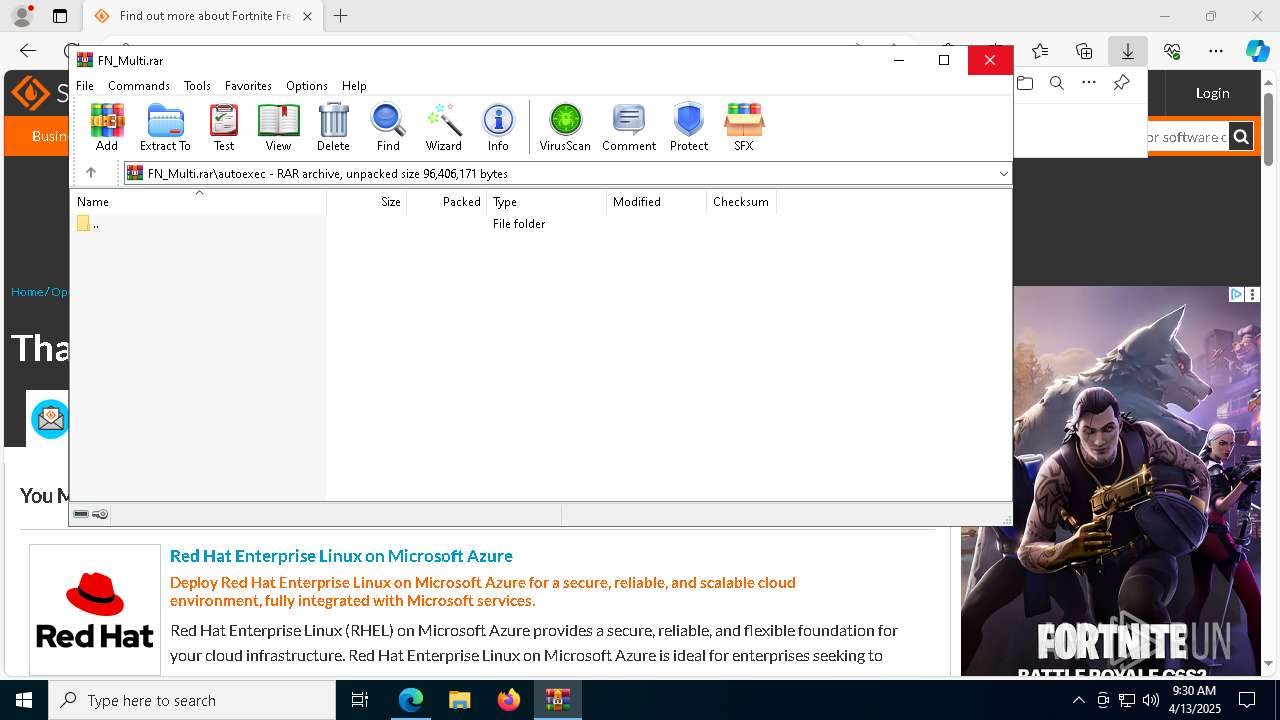Open the File menu in WinRAR
The height and width of the screenshot is (720, 1280).
pos(85,86)
